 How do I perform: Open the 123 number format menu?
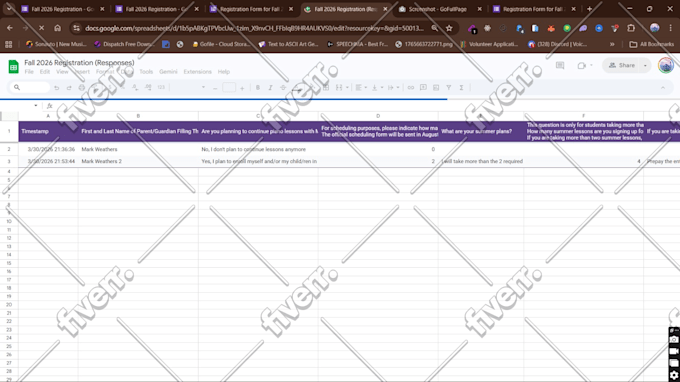(161, 88)
